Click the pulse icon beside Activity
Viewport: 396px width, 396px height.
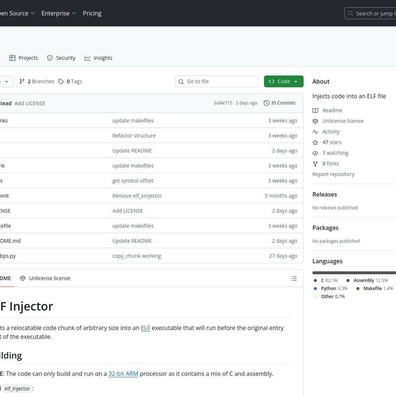315,132
